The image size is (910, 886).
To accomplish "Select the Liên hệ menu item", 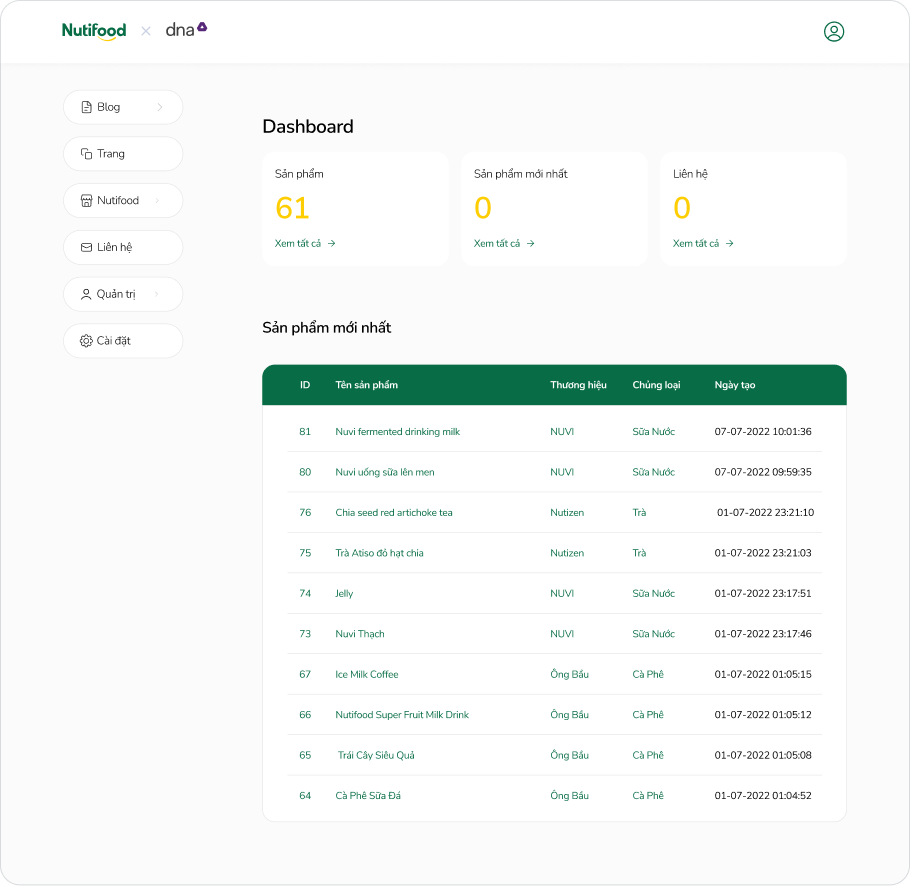I will coord(120,247).
